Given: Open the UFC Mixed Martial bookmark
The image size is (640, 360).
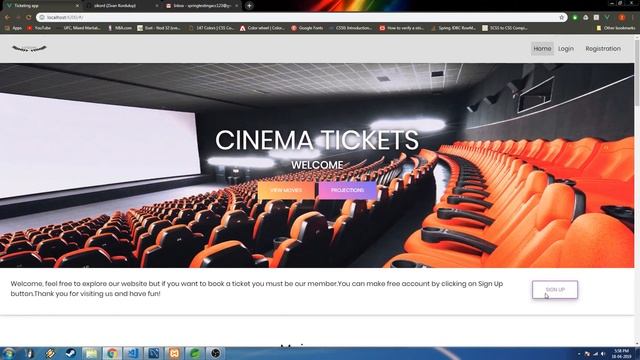Looking at the screenshot, I should point(79,28).
